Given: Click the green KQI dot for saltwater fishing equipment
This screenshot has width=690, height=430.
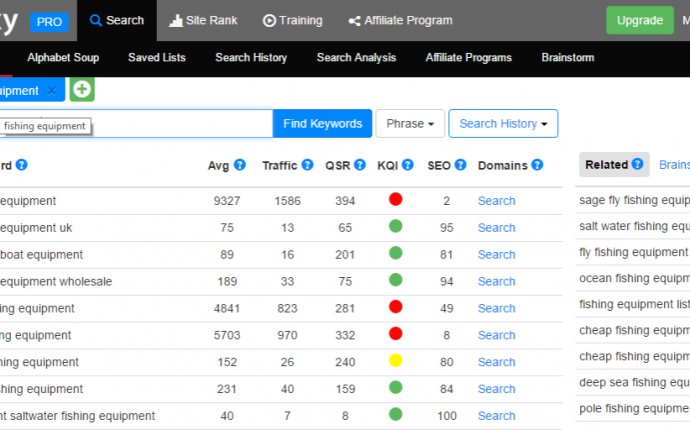Looking at the screenshot, I should point(395,414).
